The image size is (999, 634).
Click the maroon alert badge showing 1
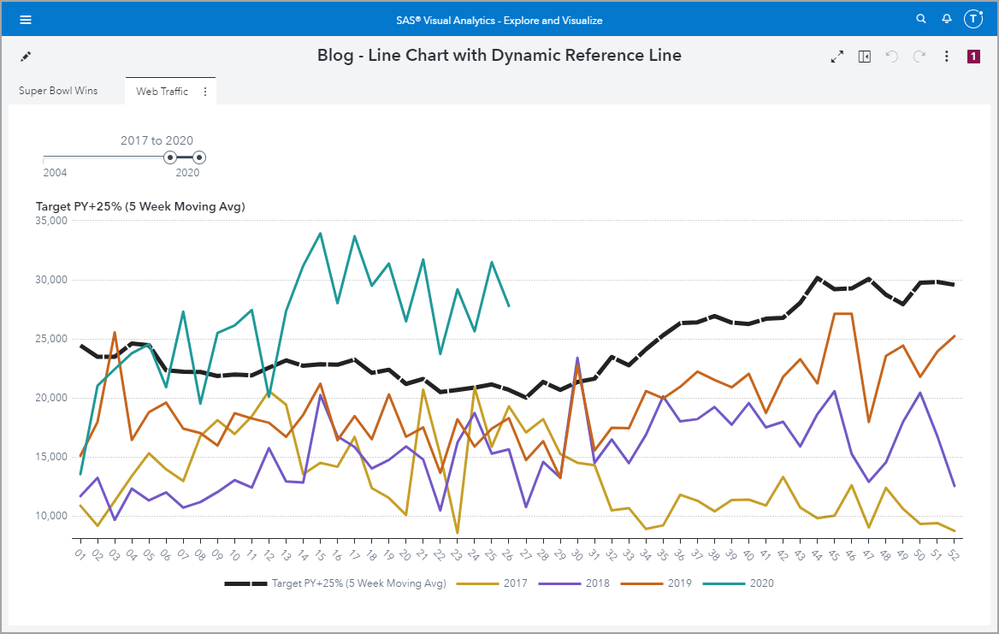pos(973,57)
